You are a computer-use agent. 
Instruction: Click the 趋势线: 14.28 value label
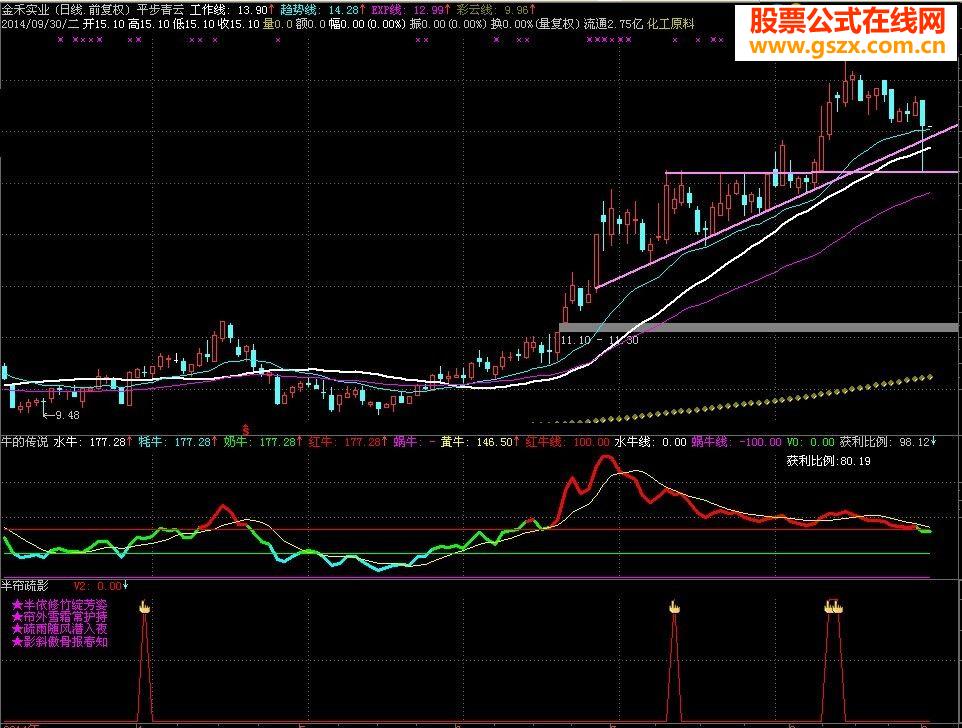323,10
